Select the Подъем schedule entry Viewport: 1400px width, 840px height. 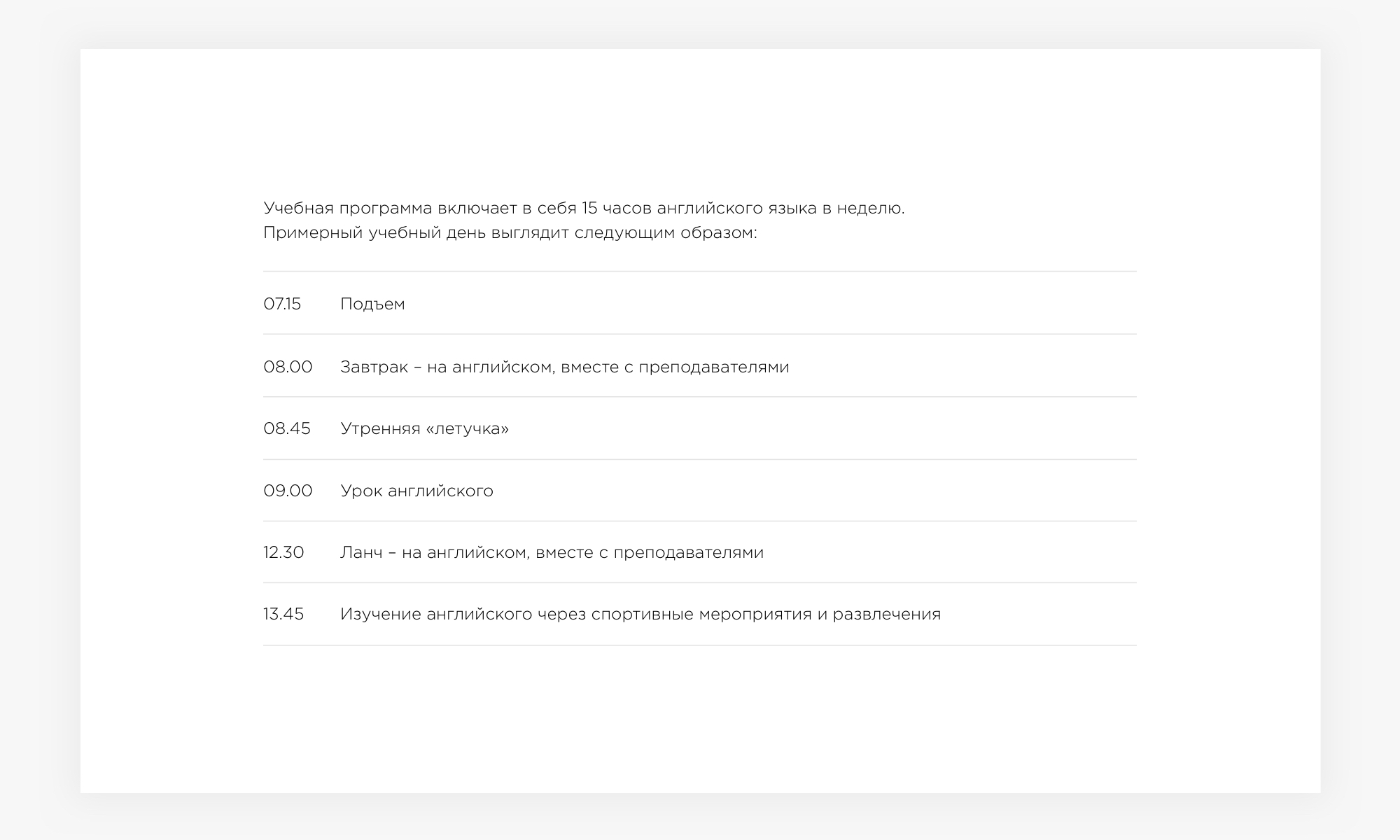(372, 304)
